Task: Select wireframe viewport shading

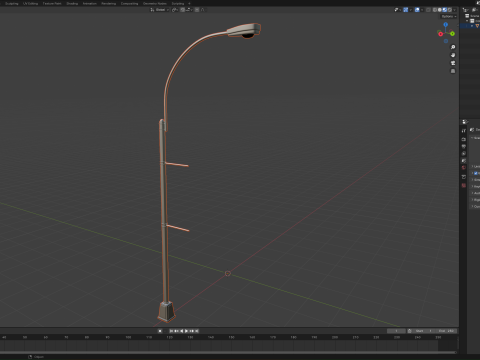Action: (435, 10)
